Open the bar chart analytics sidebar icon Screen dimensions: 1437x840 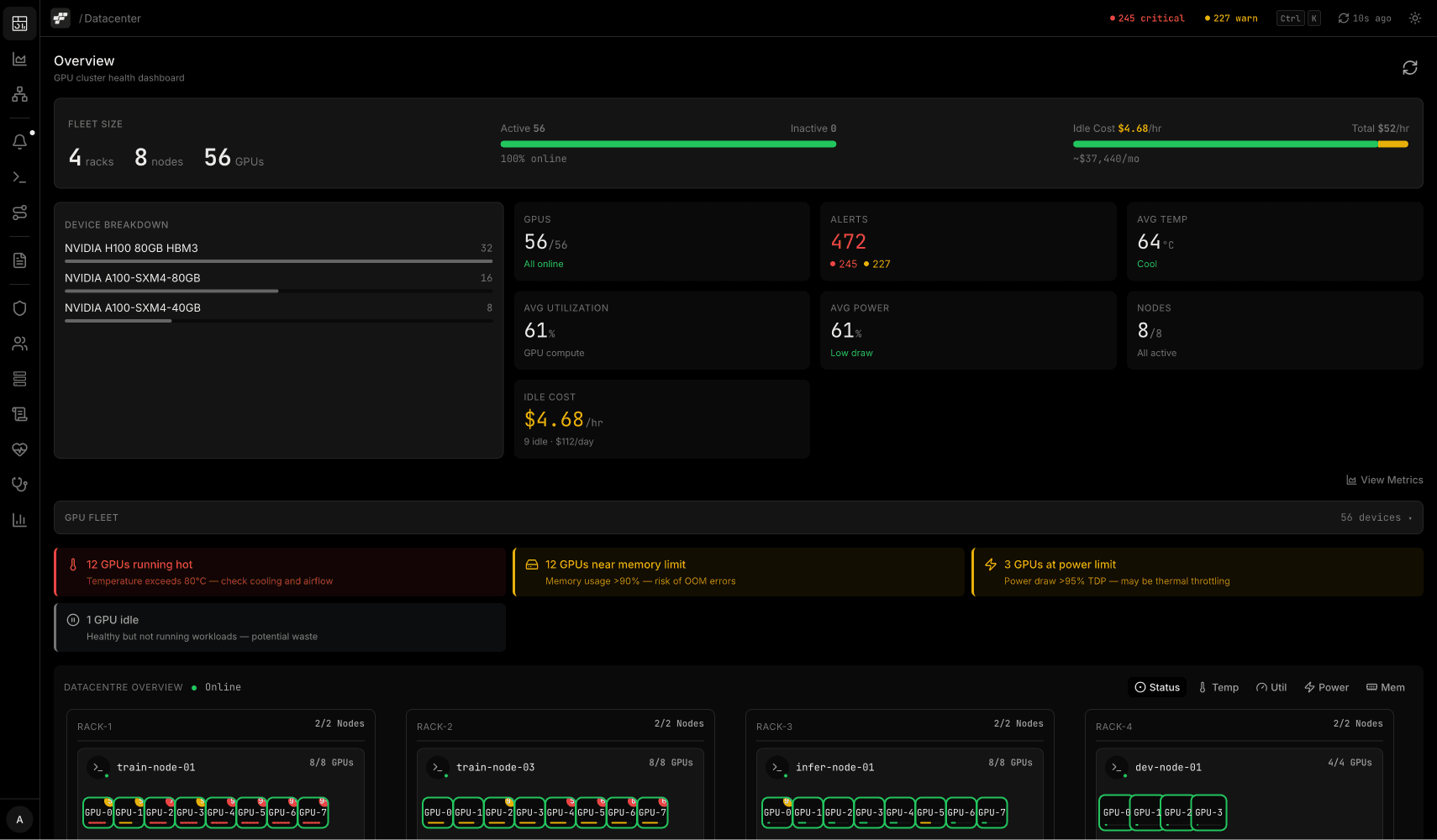(x=19, y=520)
